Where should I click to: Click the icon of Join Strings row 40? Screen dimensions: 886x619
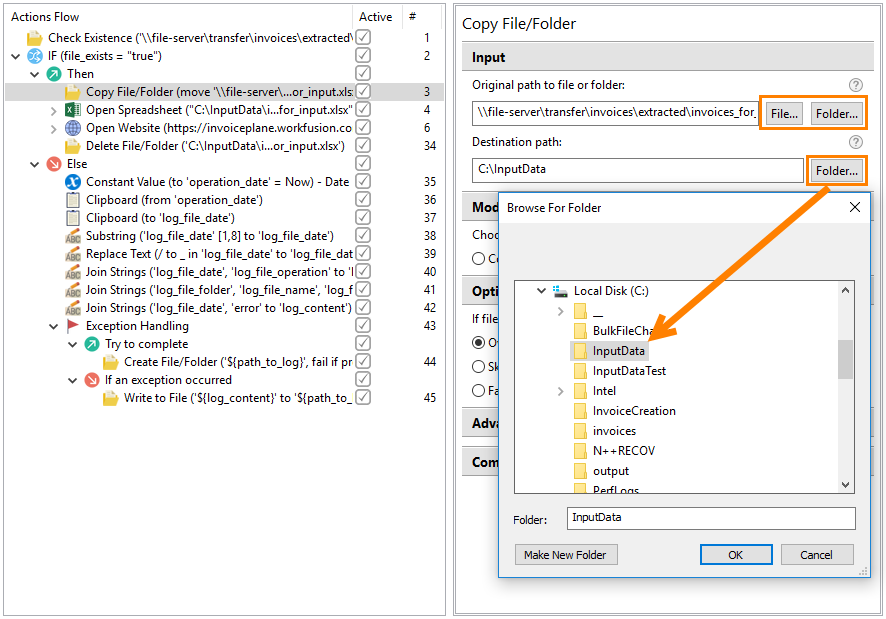[72, 272]
